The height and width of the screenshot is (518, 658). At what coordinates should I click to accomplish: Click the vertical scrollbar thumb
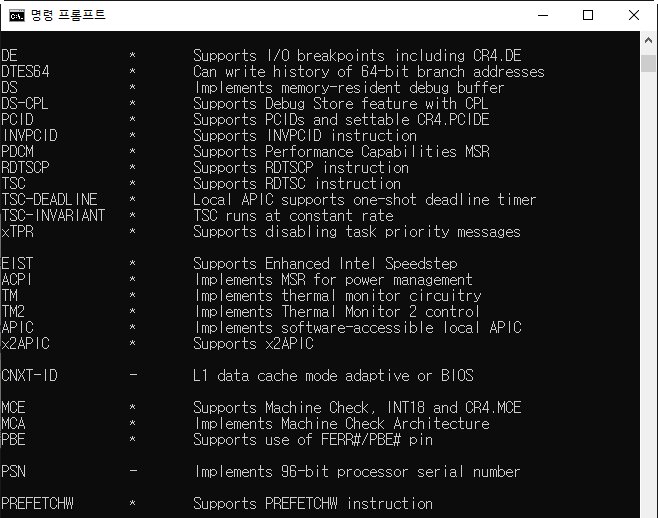[x=648, y=63]
